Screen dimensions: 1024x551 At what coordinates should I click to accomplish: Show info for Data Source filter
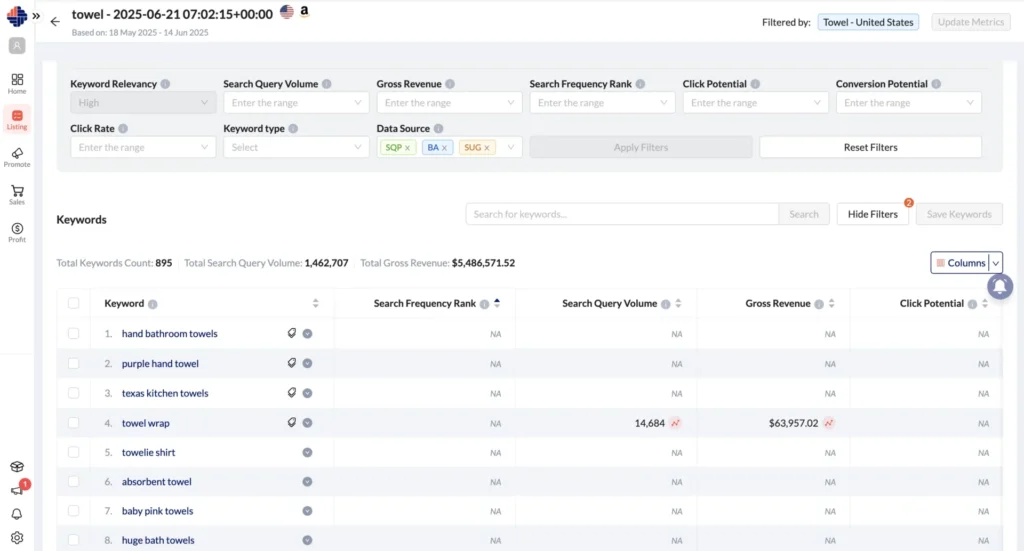[x=438, y=129]
